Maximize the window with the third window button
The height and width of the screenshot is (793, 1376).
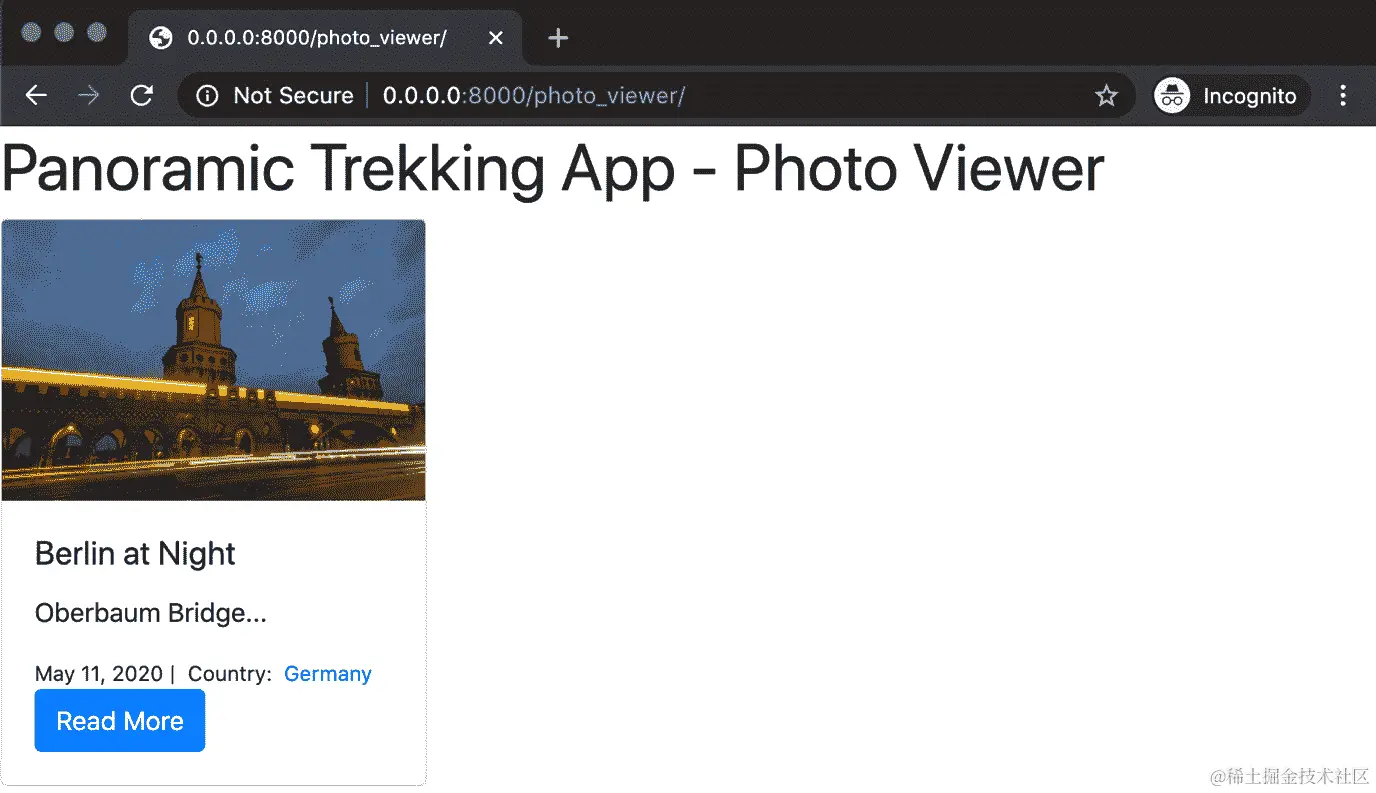pyautogui.click(x=97, y=33)
